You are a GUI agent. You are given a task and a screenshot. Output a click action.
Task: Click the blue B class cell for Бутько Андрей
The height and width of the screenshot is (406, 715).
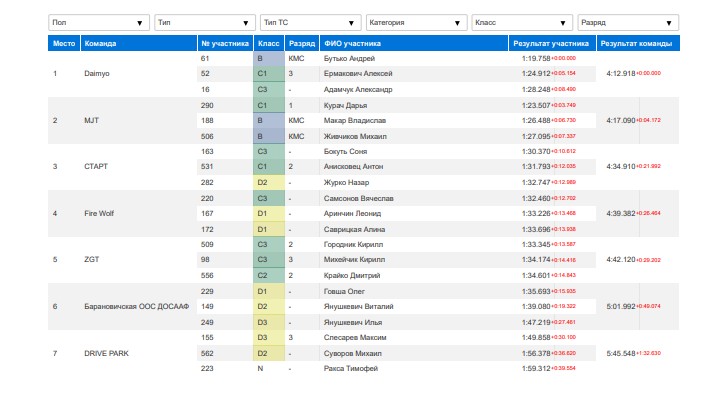coord(269,58)
